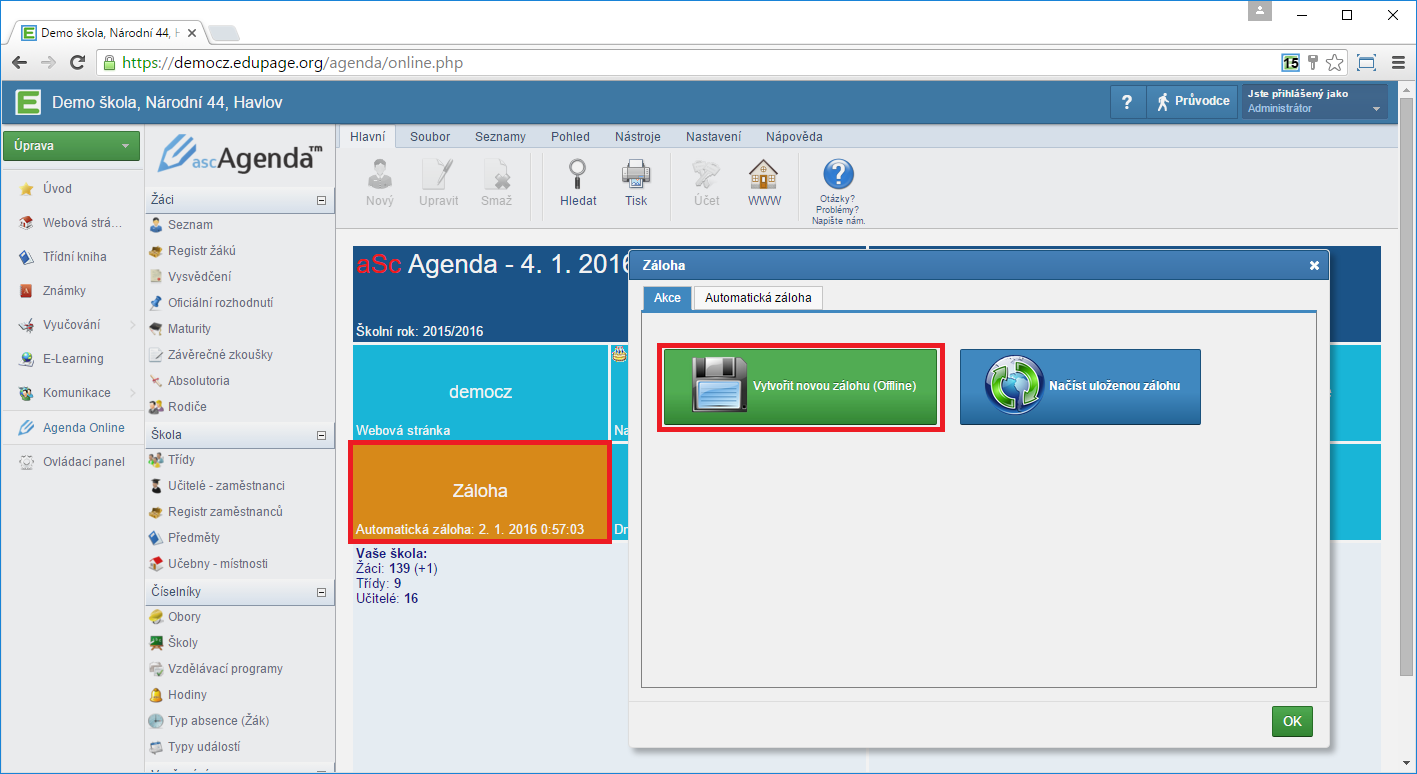Open E-Learning in left menu
This screenshot has width=1417, height=774.
pyautogui.click(x=73, y=359)
